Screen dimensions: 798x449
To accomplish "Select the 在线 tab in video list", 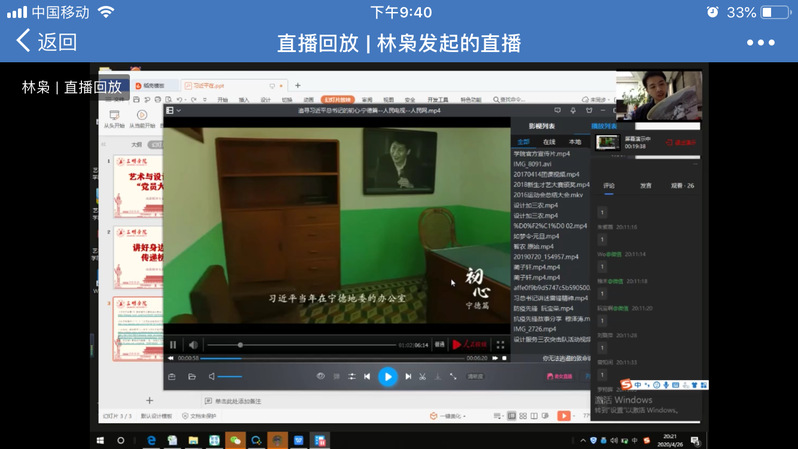I will pyautogui.click(x=549, y=142).
